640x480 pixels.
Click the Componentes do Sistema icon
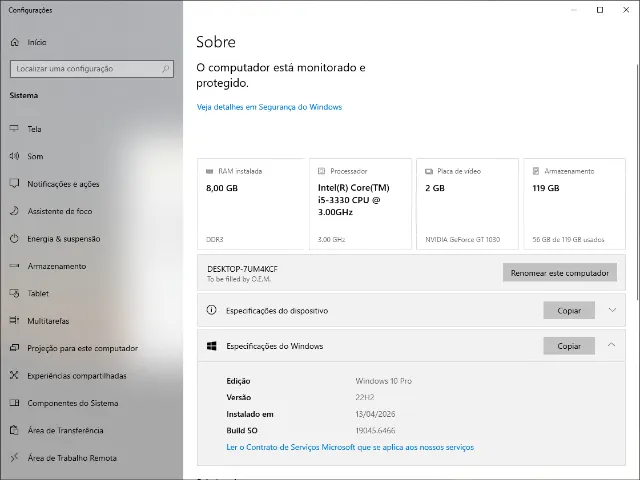point(14,403)
